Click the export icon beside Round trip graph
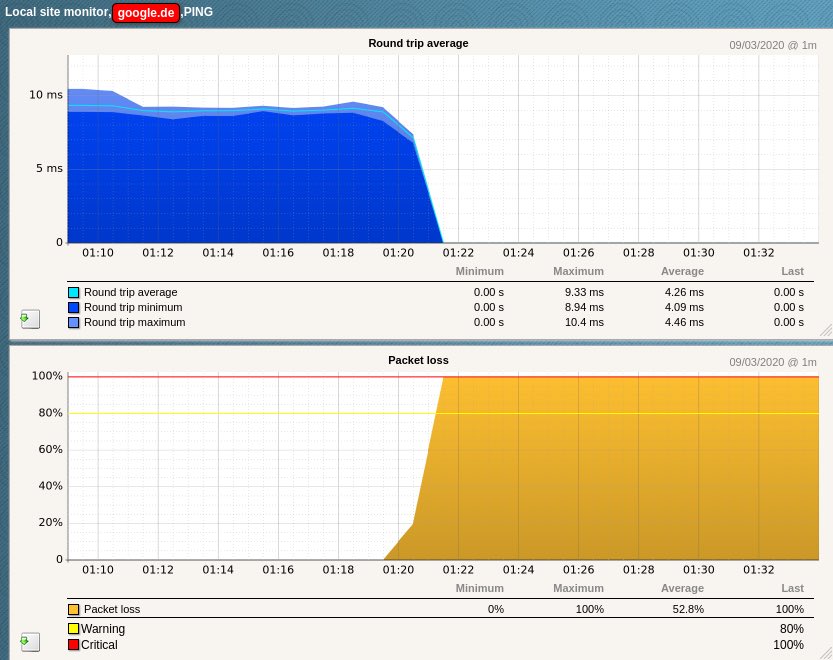The image size is (833, 660). (30, 319)
